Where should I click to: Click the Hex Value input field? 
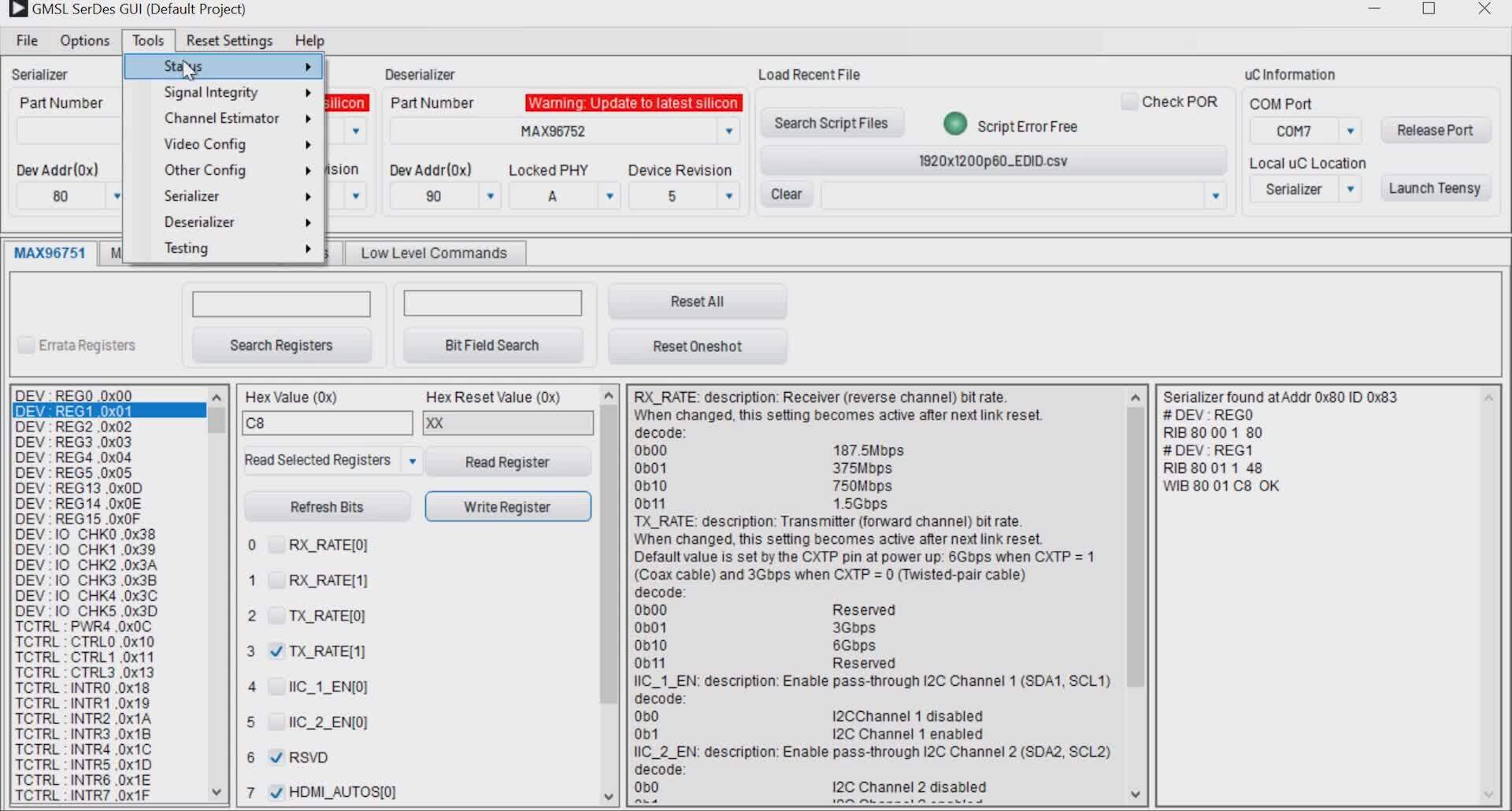[x=327, y=423]
